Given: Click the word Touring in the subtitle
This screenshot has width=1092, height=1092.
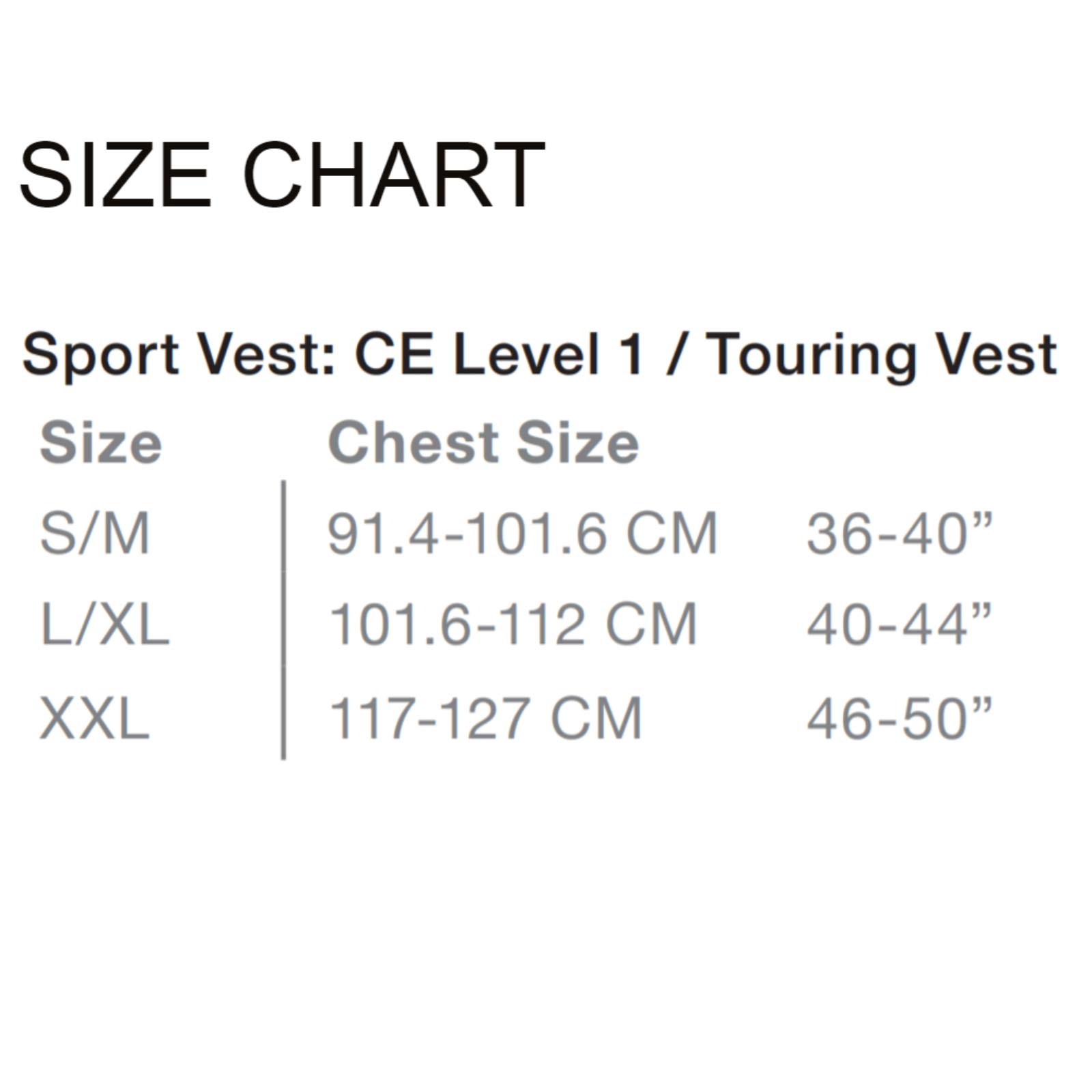Looking at the screenshot, I should pyautogui.click(x=810, y=356).
